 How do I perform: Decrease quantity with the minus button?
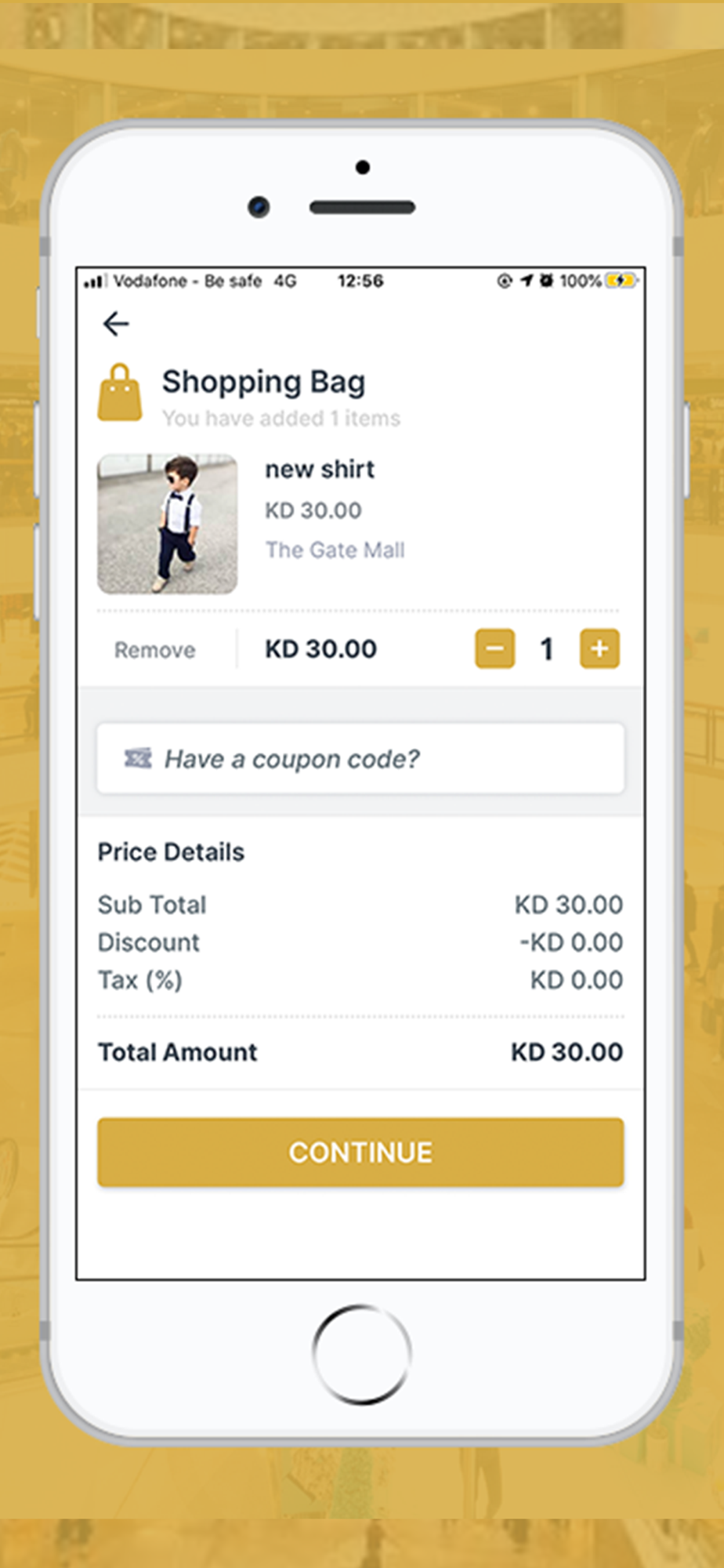pyautogui.click(x=494, y=648)
